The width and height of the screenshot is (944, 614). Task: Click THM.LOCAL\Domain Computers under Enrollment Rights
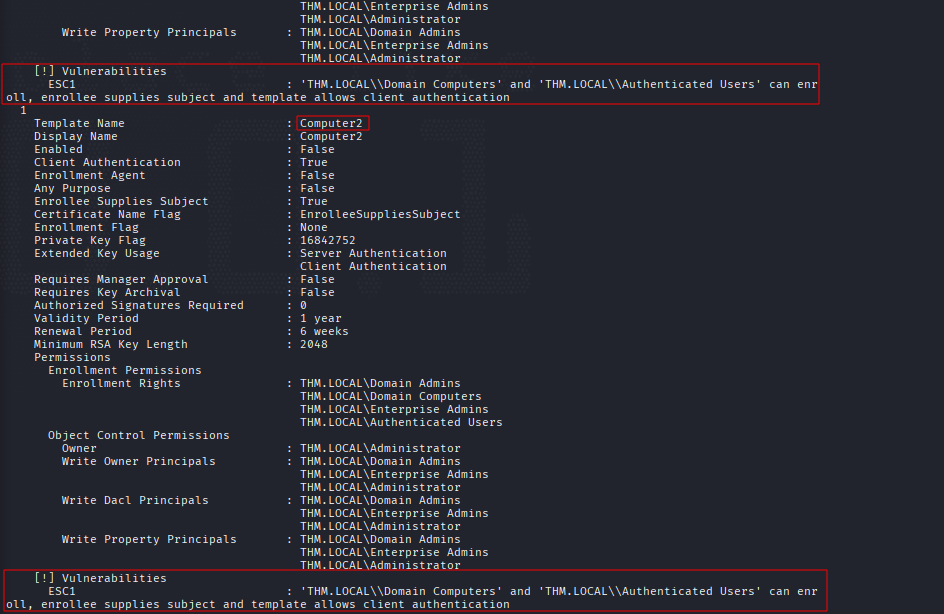coord(391,397)
